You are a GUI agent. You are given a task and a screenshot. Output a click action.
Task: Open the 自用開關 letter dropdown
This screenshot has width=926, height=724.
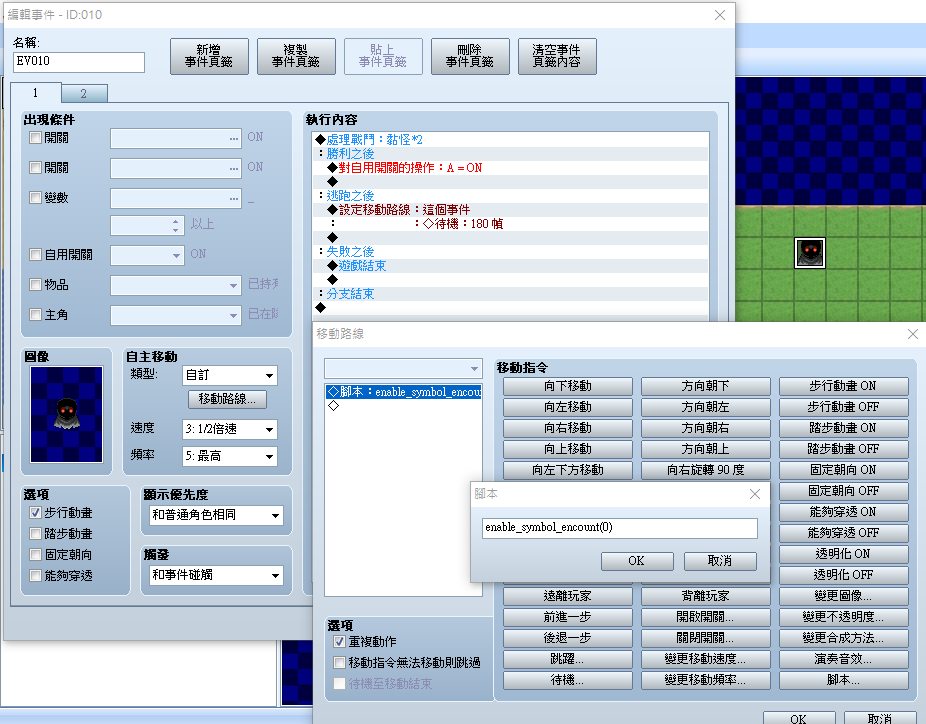point(147,255)
